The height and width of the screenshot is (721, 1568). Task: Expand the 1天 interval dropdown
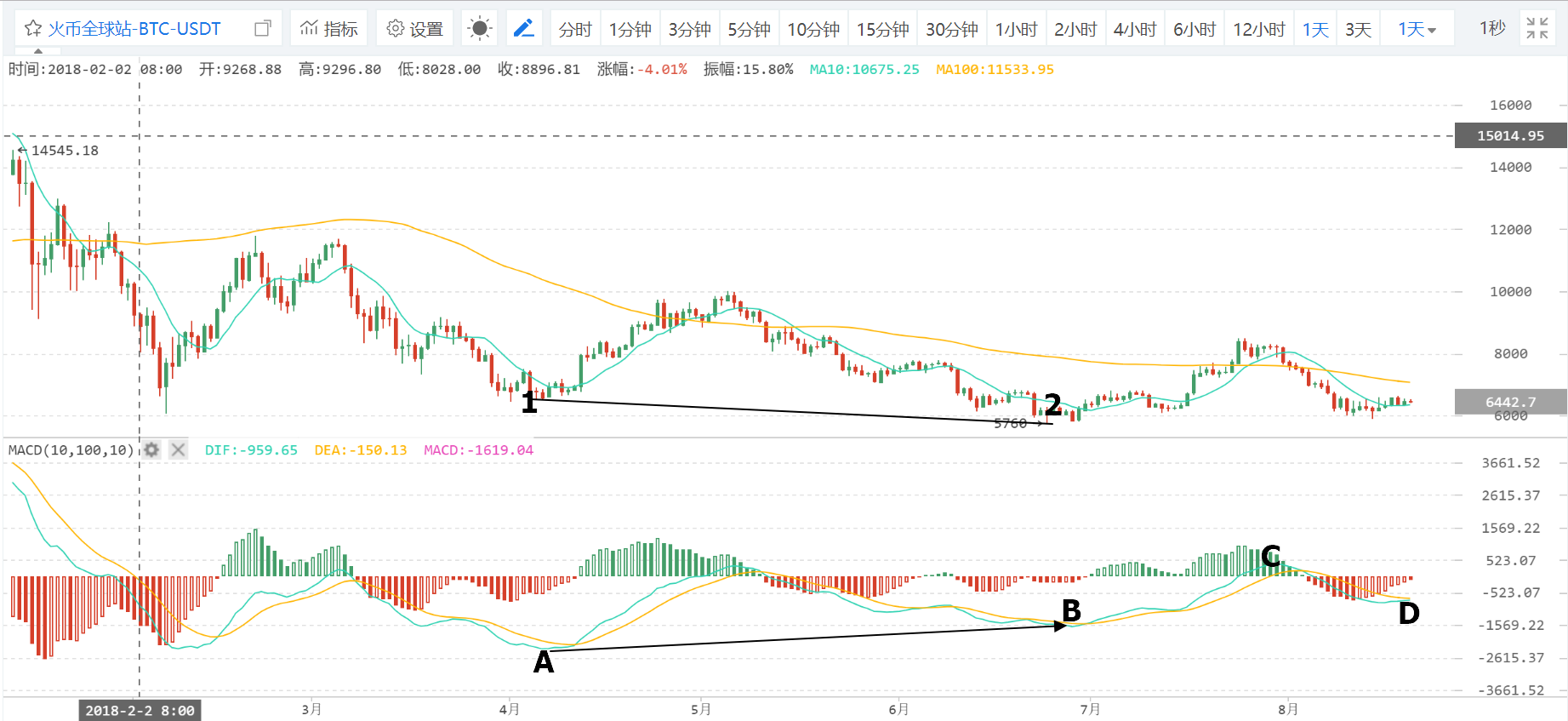1417,29
